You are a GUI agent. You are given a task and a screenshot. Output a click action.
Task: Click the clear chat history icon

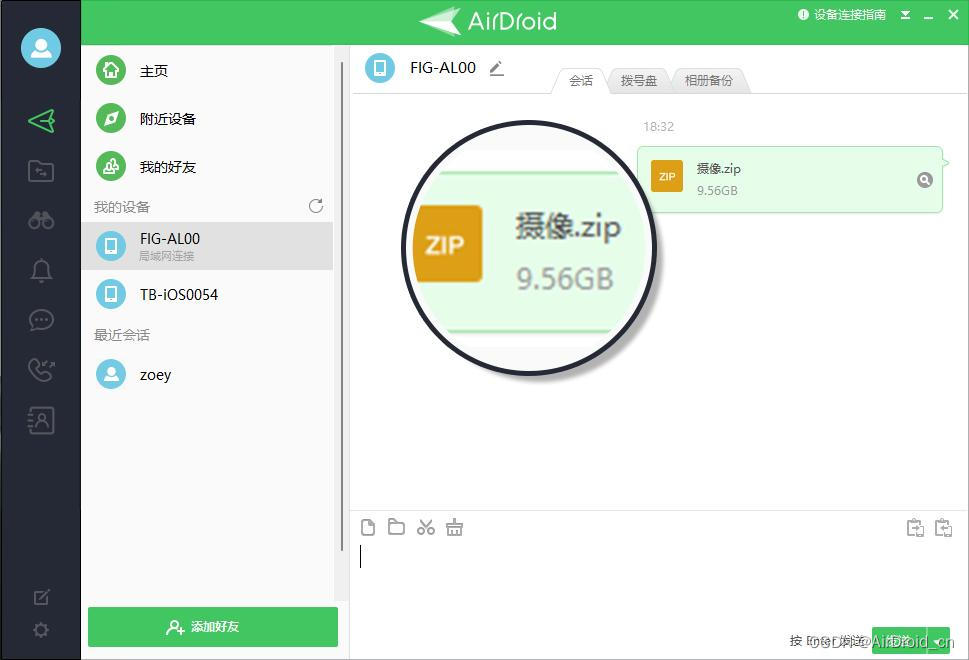tap(454, 527)
